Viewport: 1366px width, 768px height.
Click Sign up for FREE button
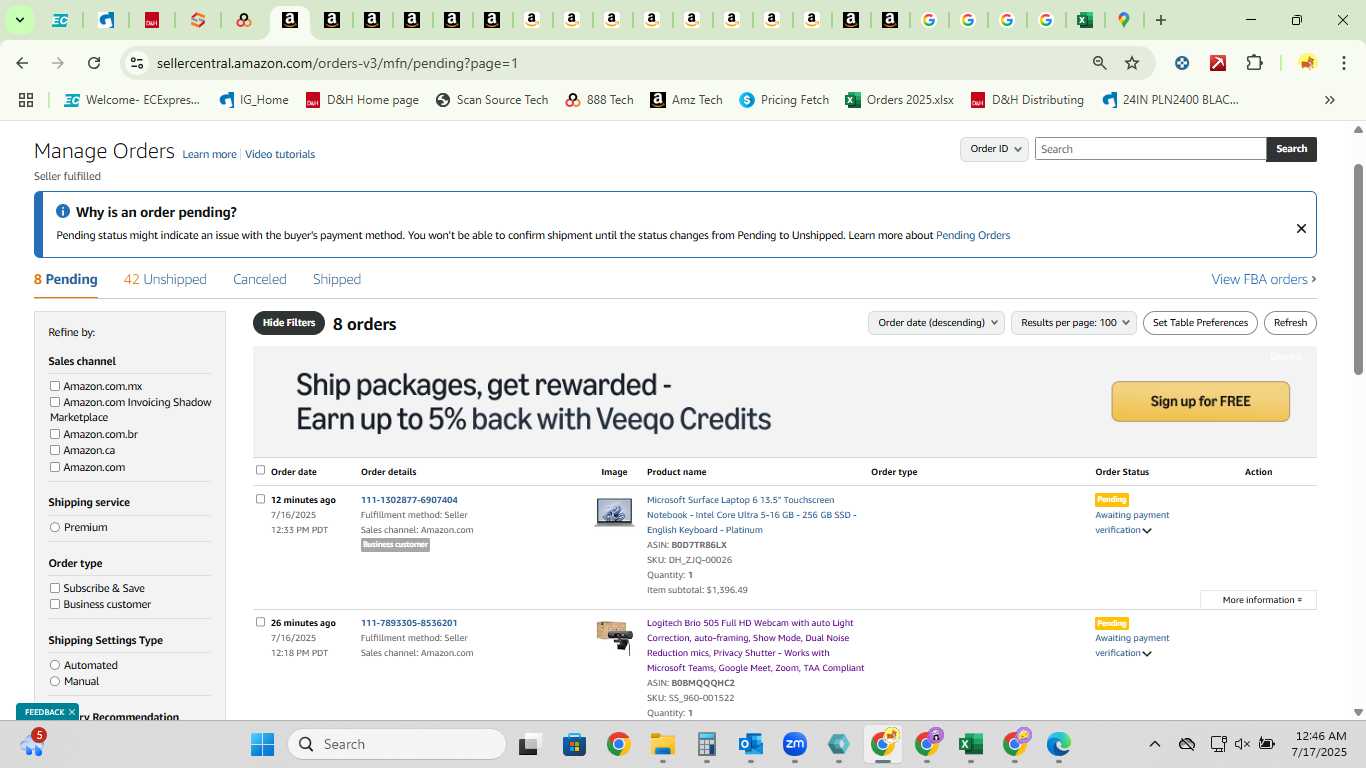1200,401
